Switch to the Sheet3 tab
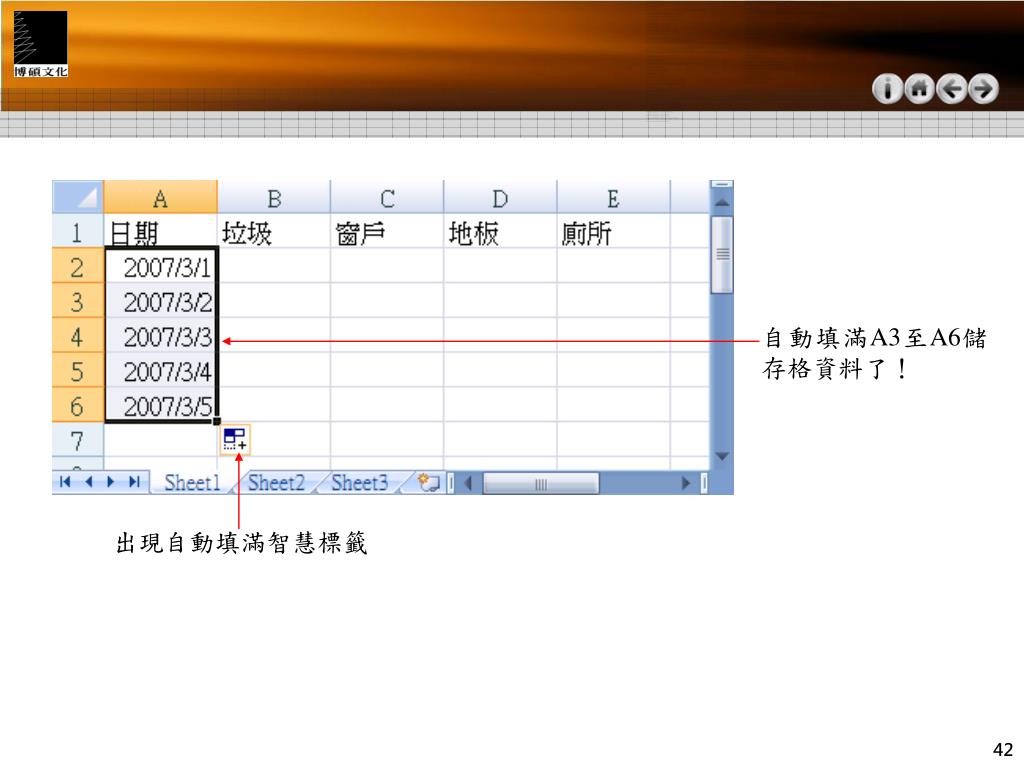The image size is (1024, 768). click(x=359, y=483)
